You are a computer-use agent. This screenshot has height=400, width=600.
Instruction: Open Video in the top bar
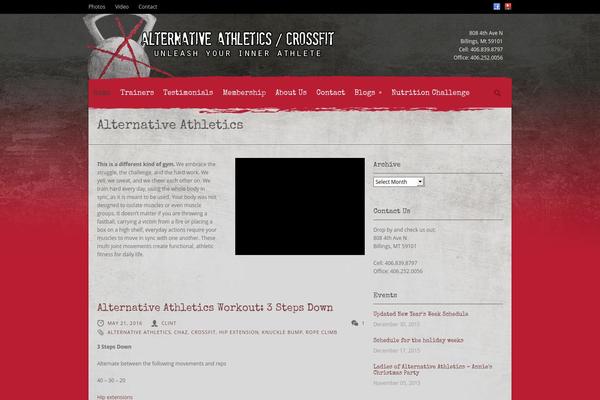click(122, 7)
